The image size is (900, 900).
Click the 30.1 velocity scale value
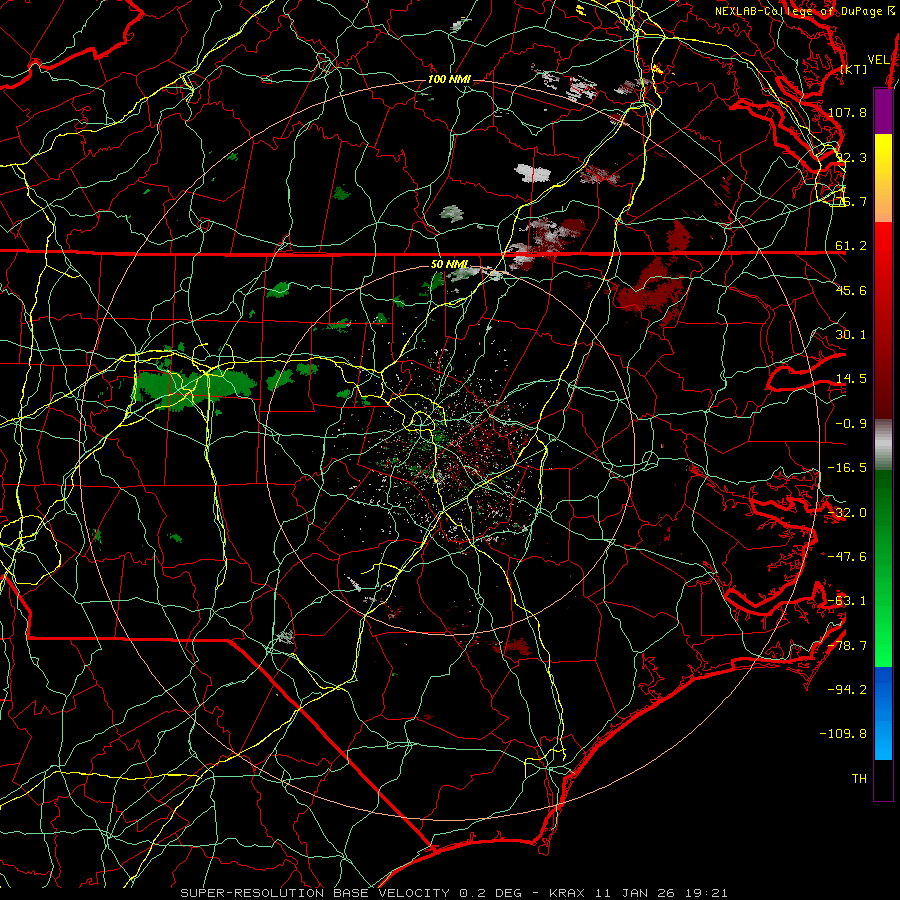point(851,335)
